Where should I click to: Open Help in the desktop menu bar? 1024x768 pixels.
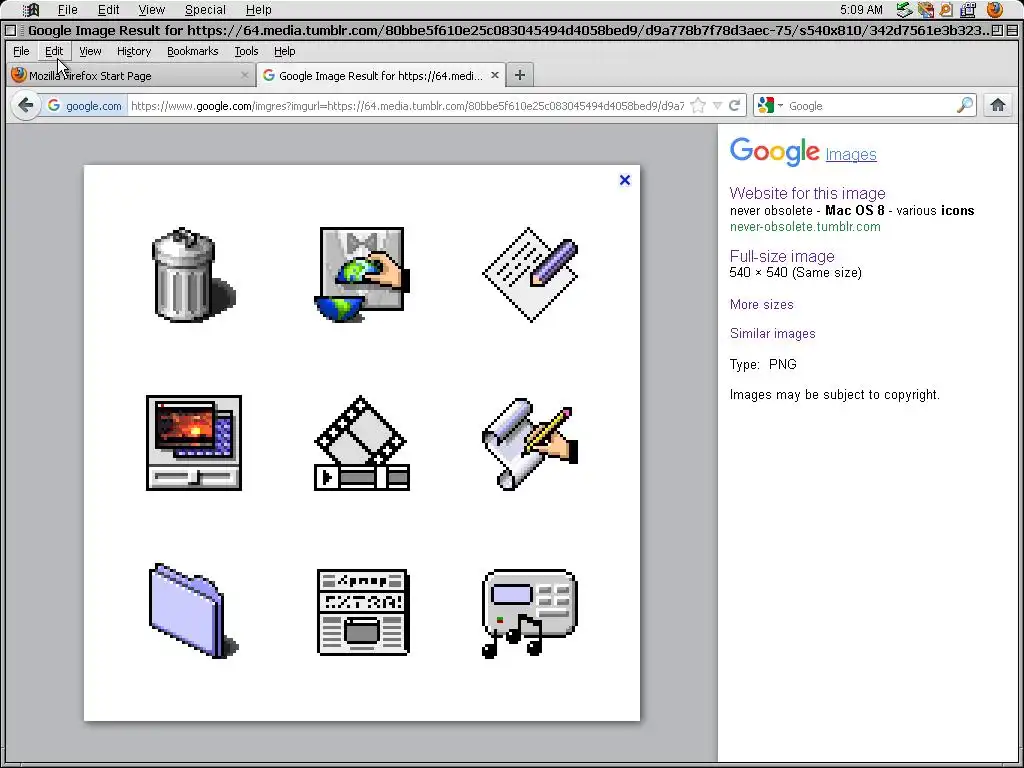259,10
